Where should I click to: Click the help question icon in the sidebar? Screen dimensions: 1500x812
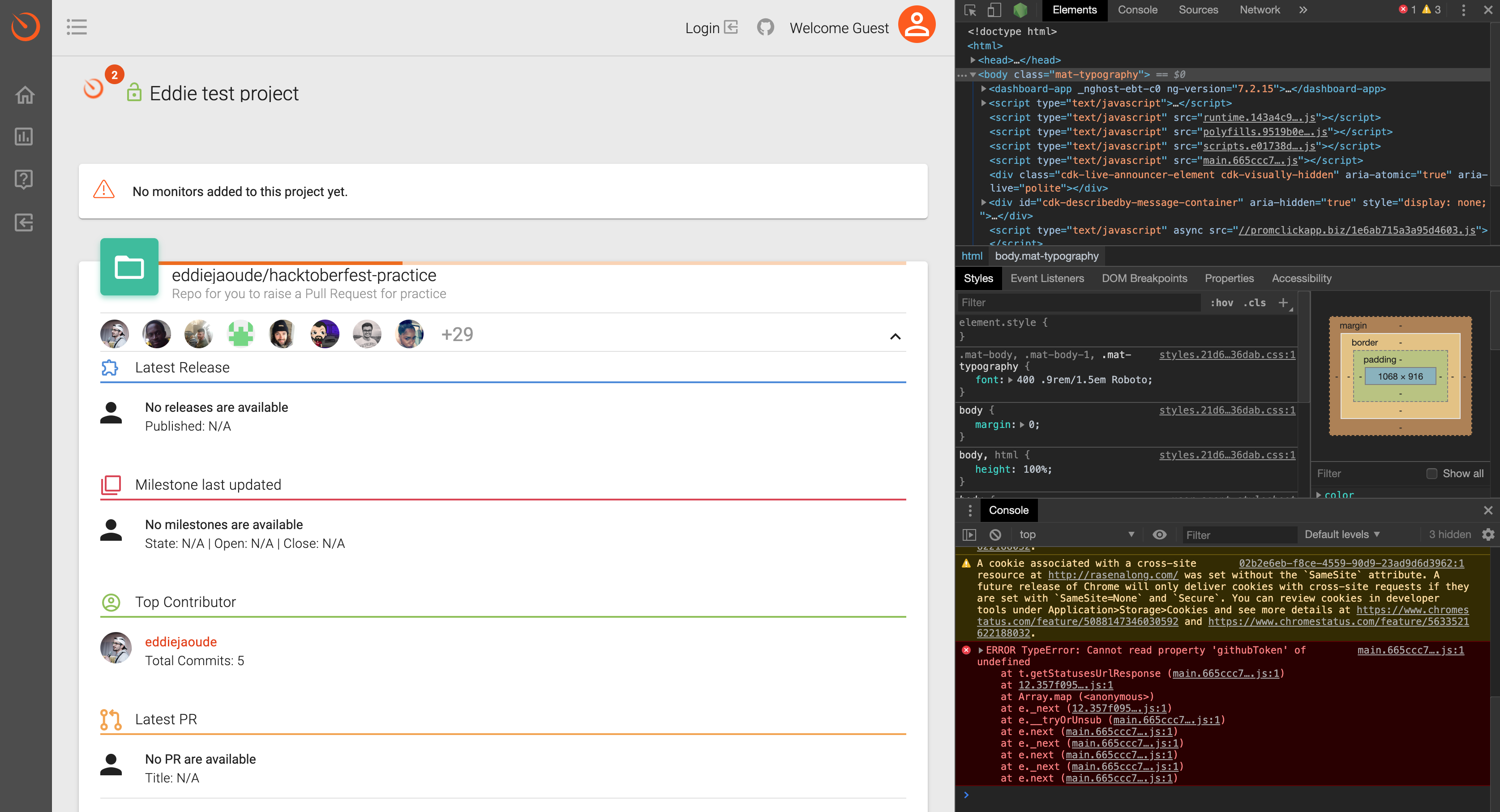(25, 179)
